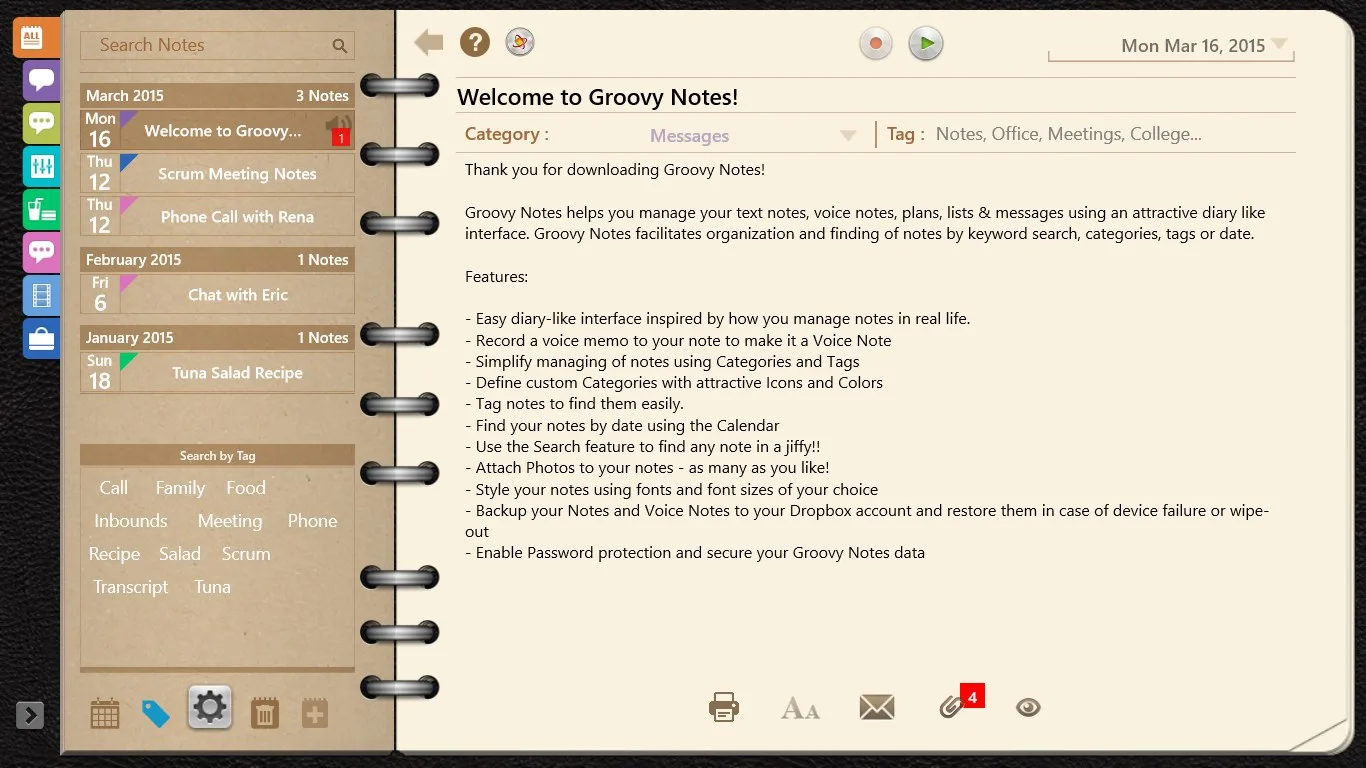Viewport: 1366px width, 768px height.
Task: Open the Welcome to Groovy note entry
Action: pos(217,130)
